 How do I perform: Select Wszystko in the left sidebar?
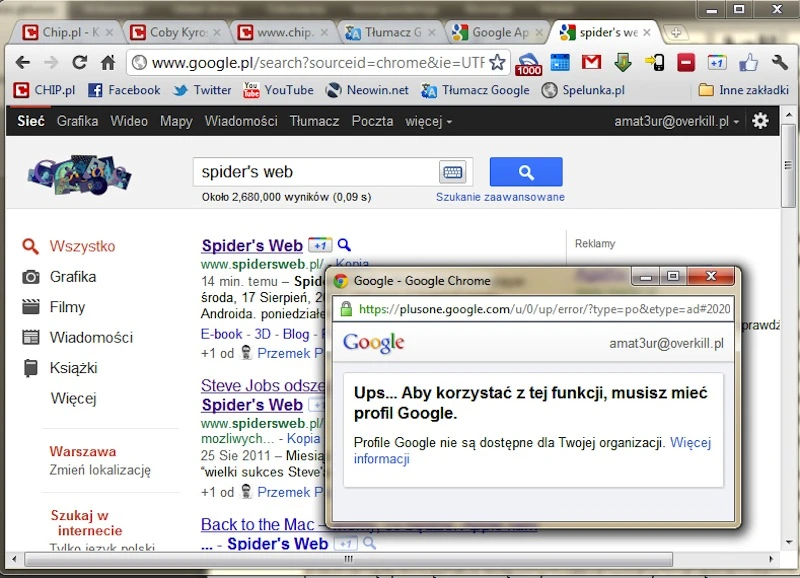69,246
